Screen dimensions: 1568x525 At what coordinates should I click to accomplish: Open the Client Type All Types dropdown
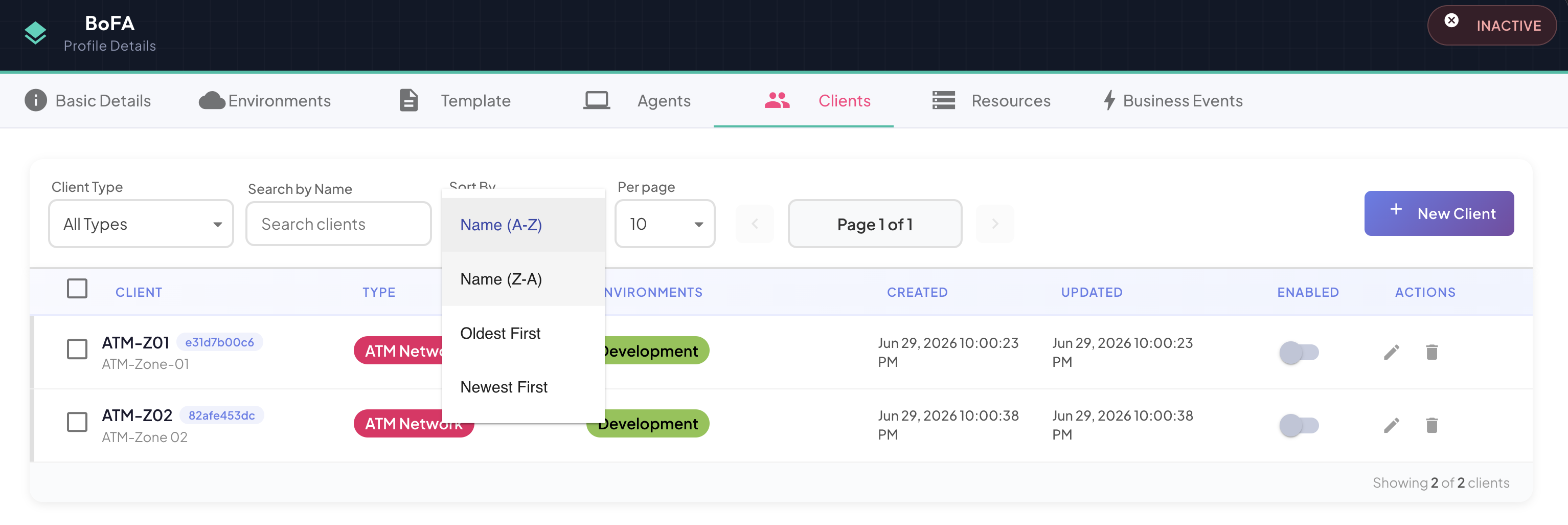point(141,224)
